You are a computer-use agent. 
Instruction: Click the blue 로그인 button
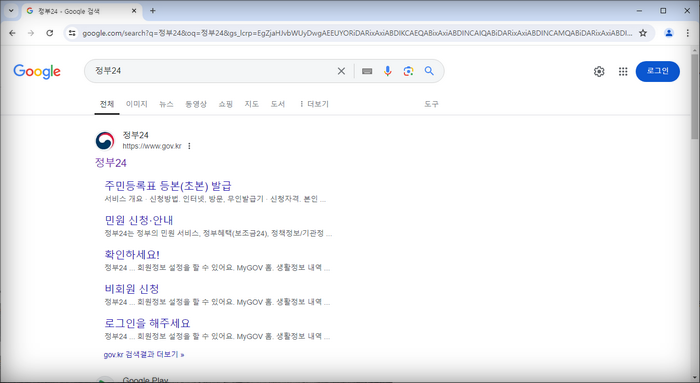(658, 71)
